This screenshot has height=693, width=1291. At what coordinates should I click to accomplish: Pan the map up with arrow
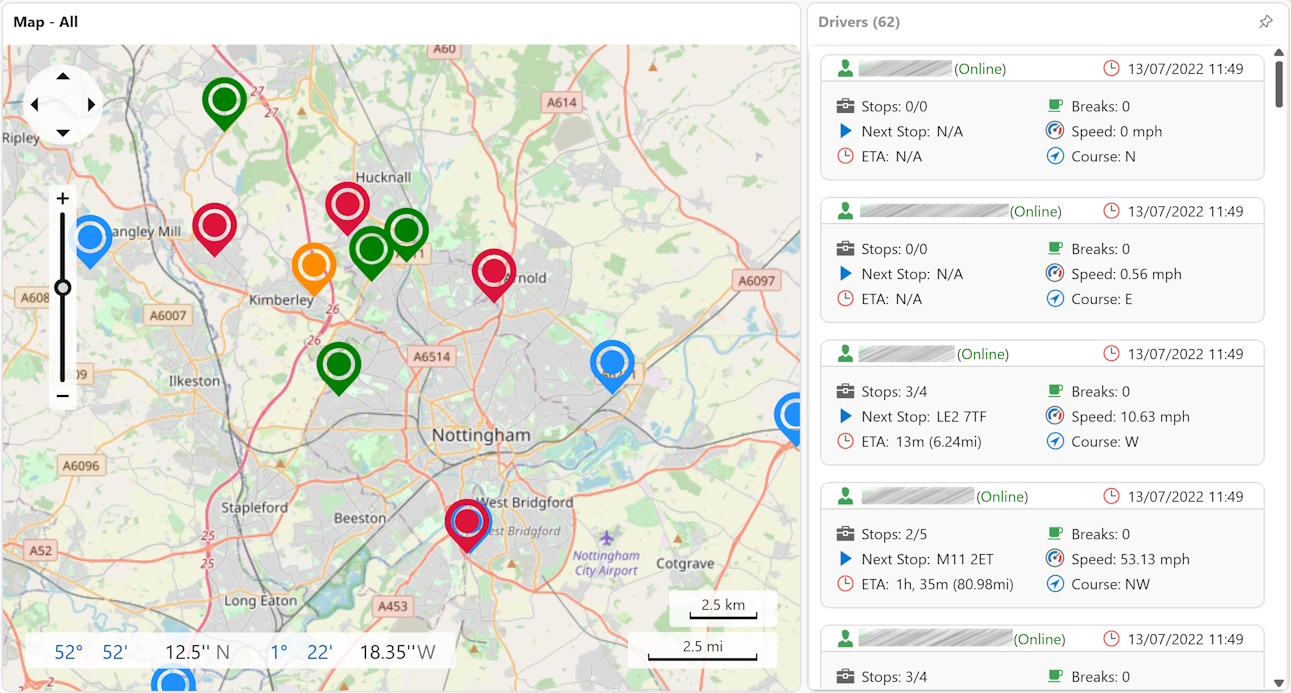[63, 77]
